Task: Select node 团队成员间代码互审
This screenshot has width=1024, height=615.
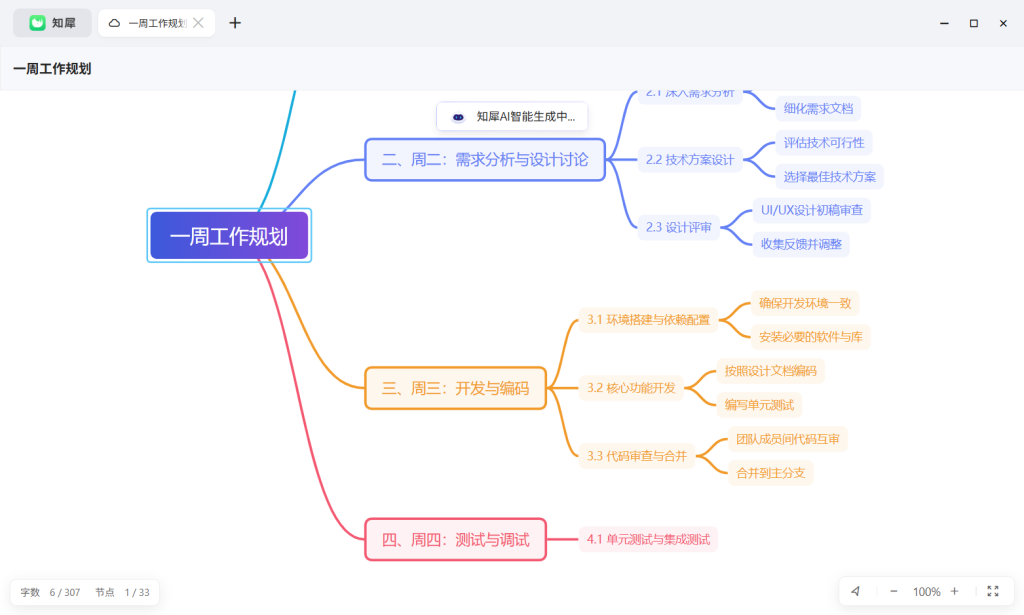Action: point(788,439)
